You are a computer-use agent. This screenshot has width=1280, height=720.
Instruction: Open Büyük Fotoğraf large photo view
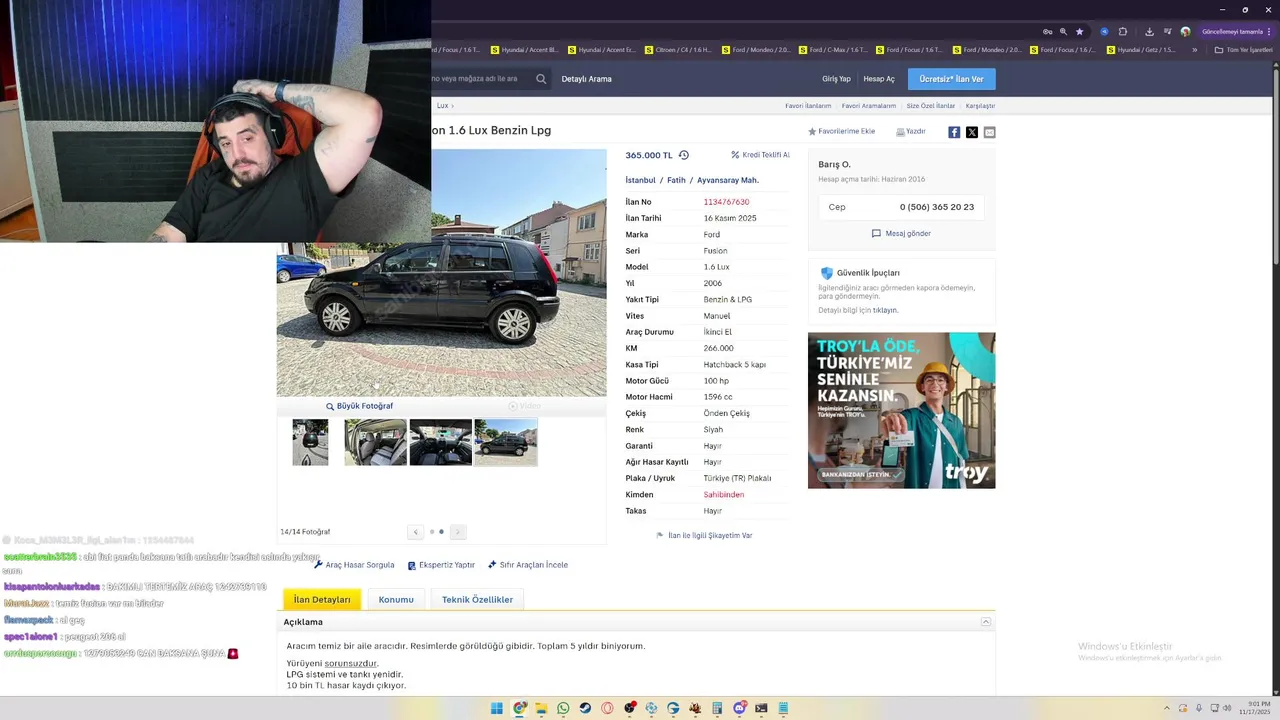pos(359,406)
